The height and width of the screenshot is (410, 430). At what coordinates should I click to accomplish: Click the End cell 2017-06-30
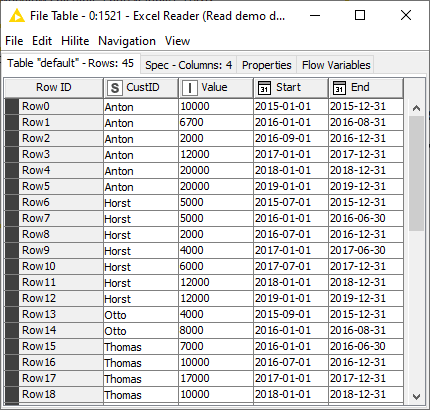point(366,251)
